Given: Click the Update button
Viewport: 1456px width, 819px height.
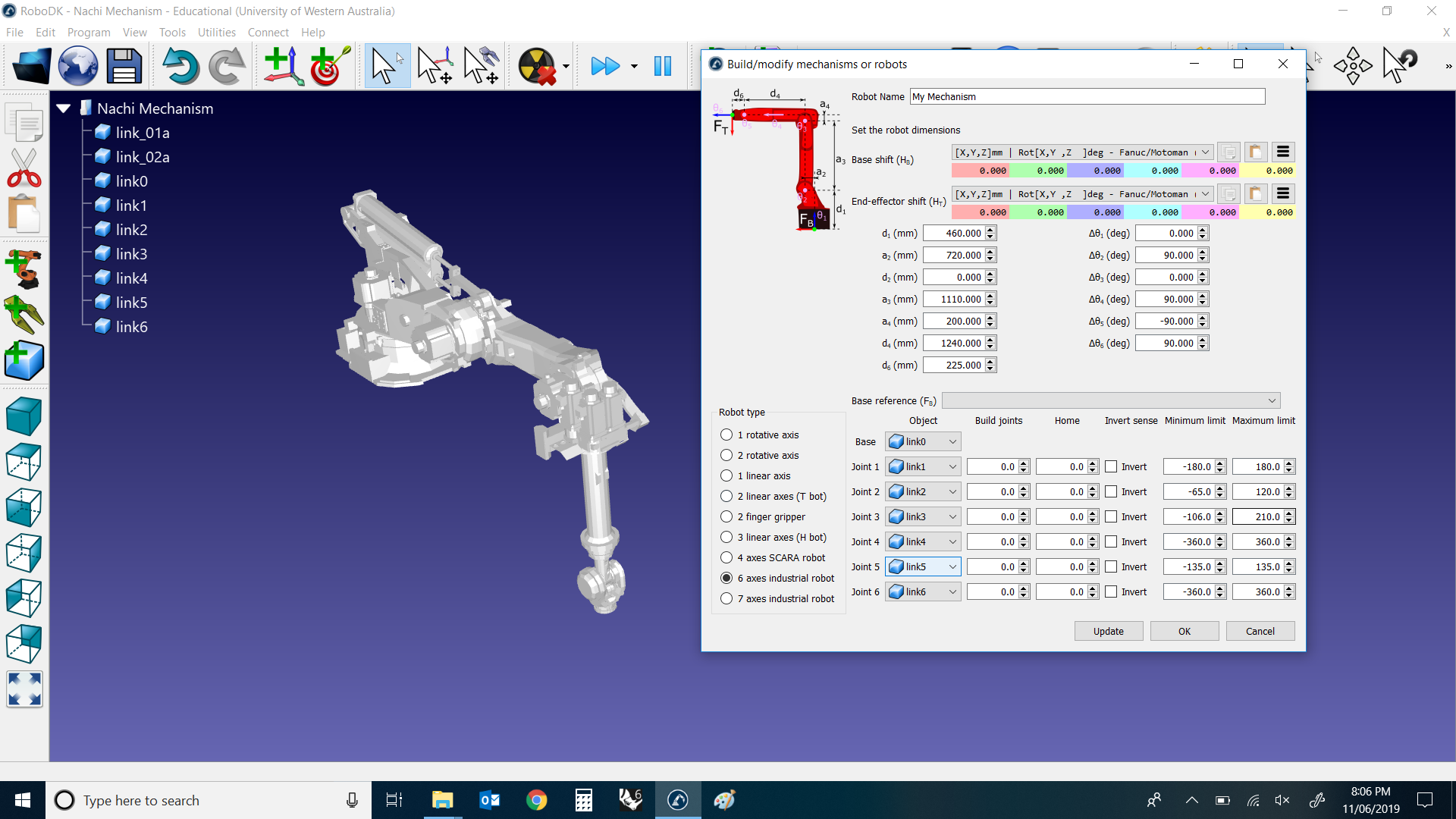Looking at the screenshot, I should coord(1108,631).
